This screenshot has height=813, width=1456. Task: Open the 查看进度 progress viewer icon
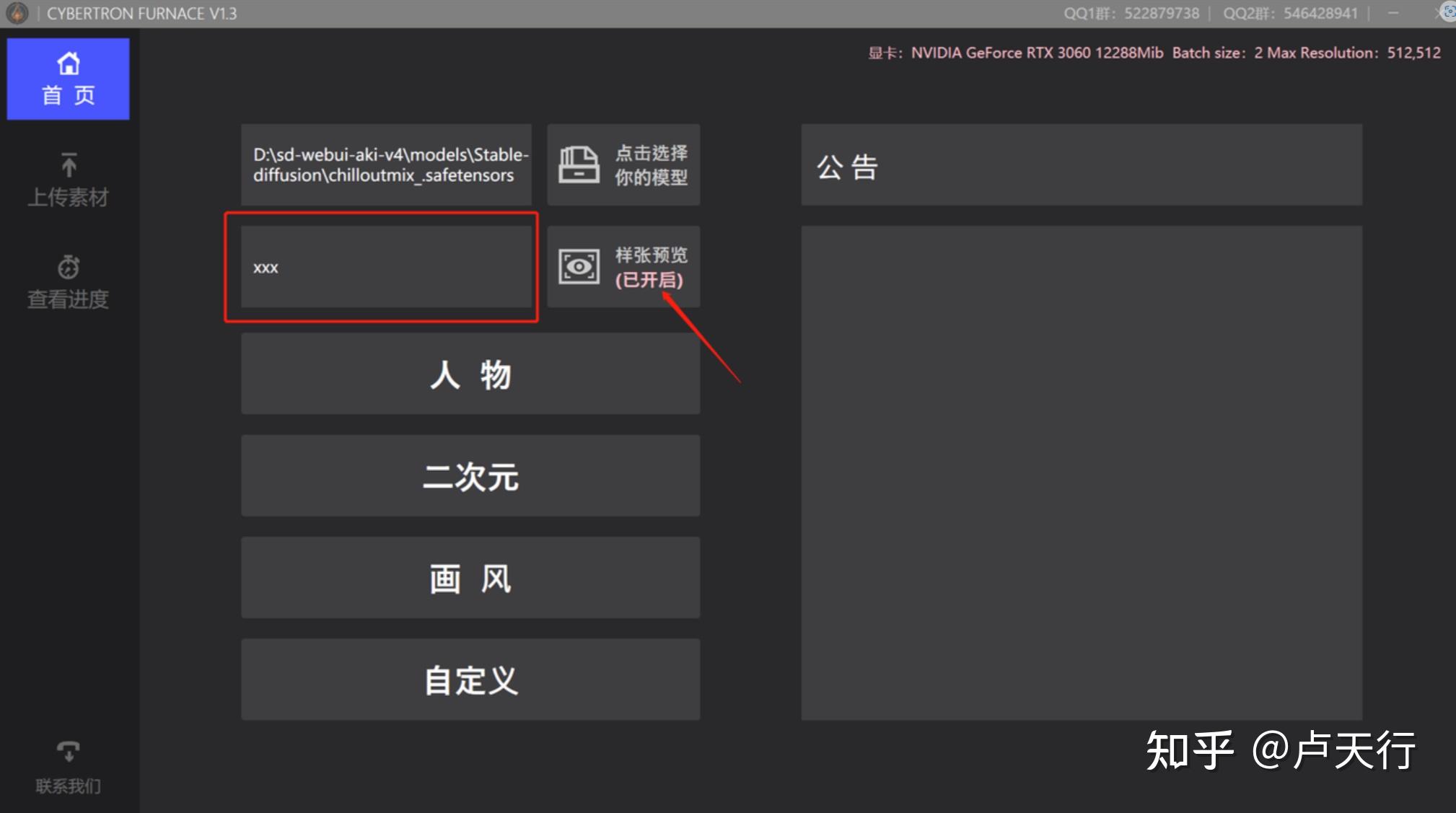69,268
